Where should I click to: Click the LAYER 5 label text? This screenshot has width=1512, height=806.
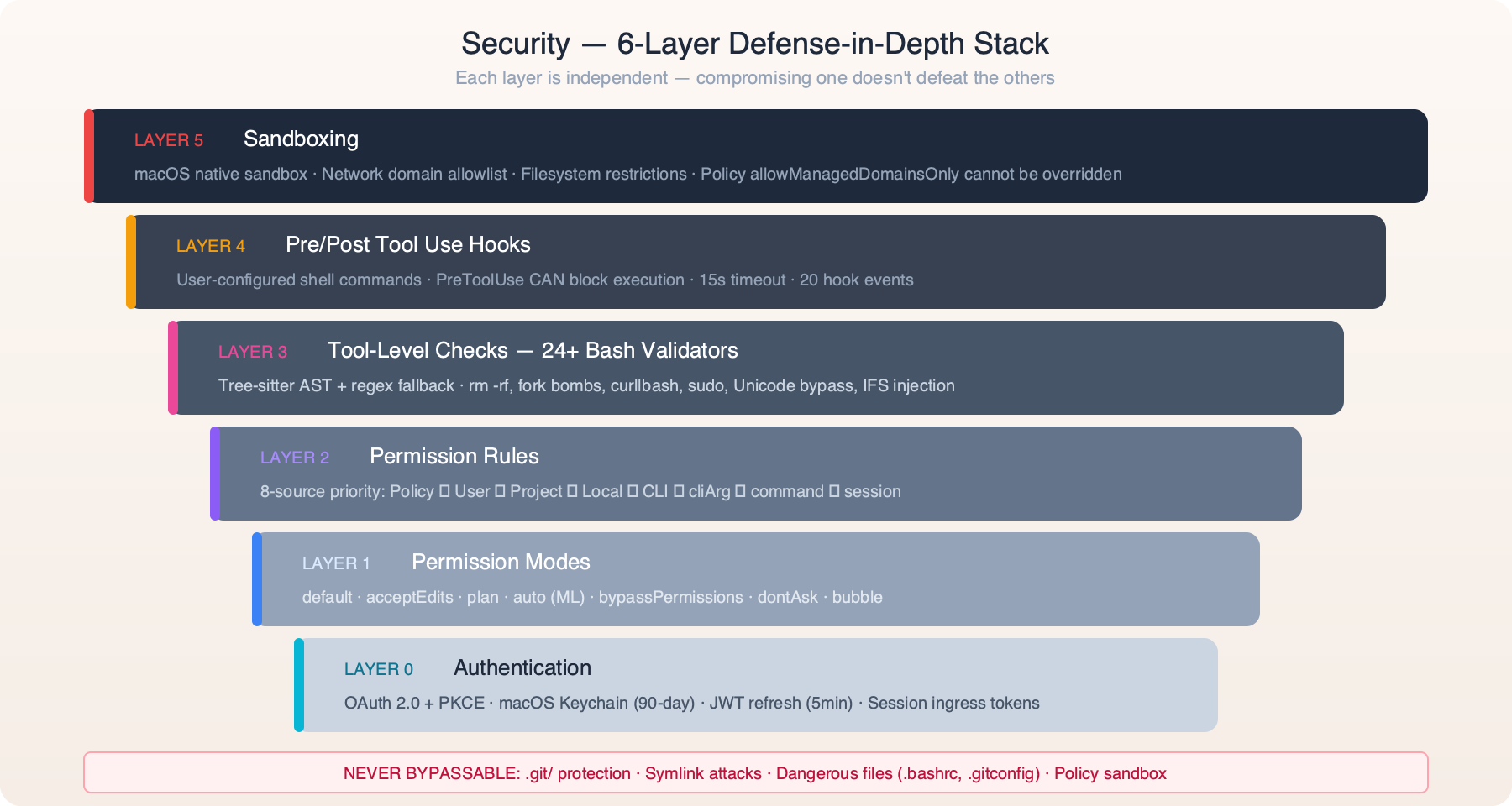tap(168, 140)
